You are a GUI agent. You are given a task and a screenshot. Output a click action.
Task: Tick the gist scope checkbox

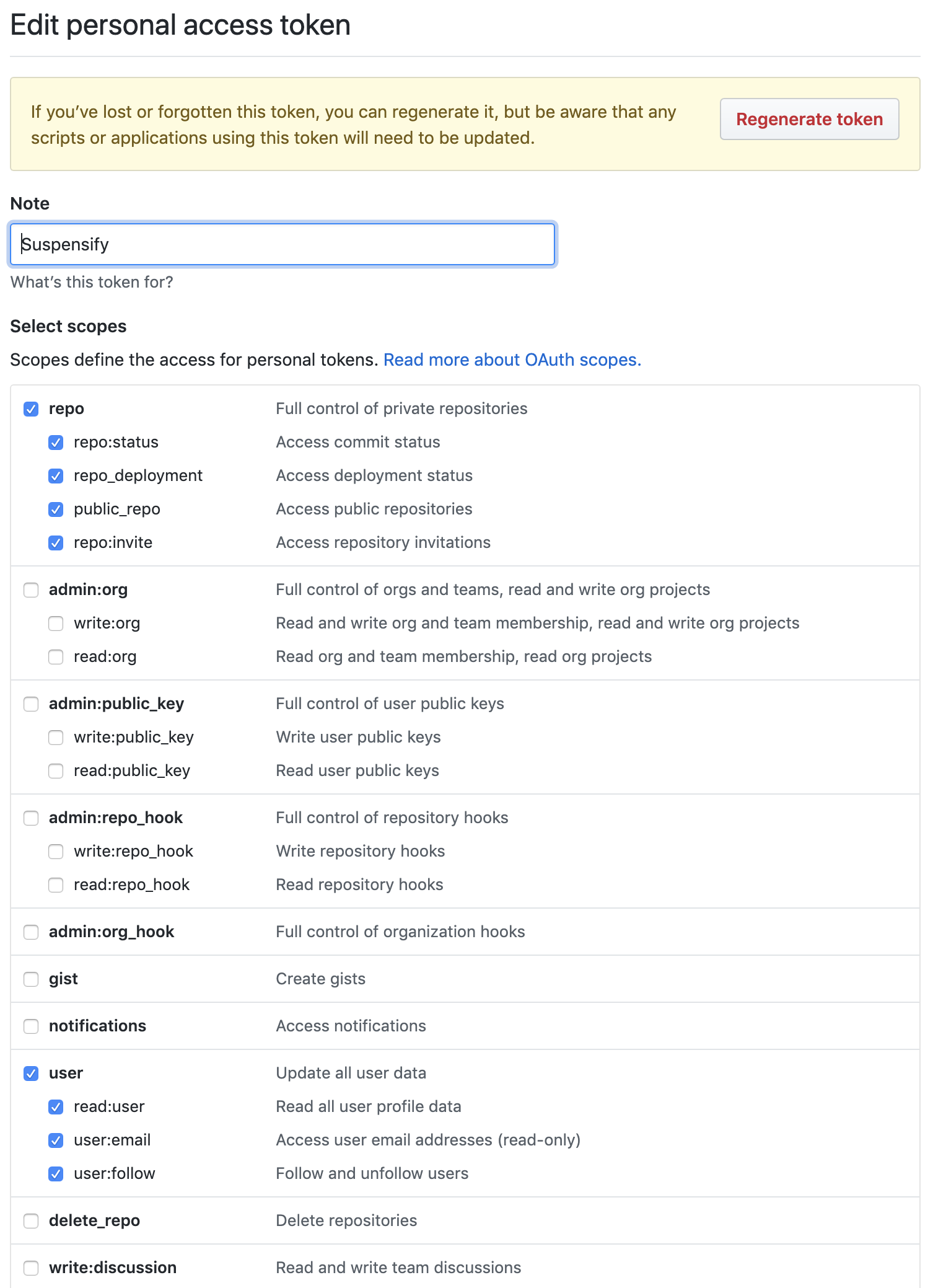point(31,979)
